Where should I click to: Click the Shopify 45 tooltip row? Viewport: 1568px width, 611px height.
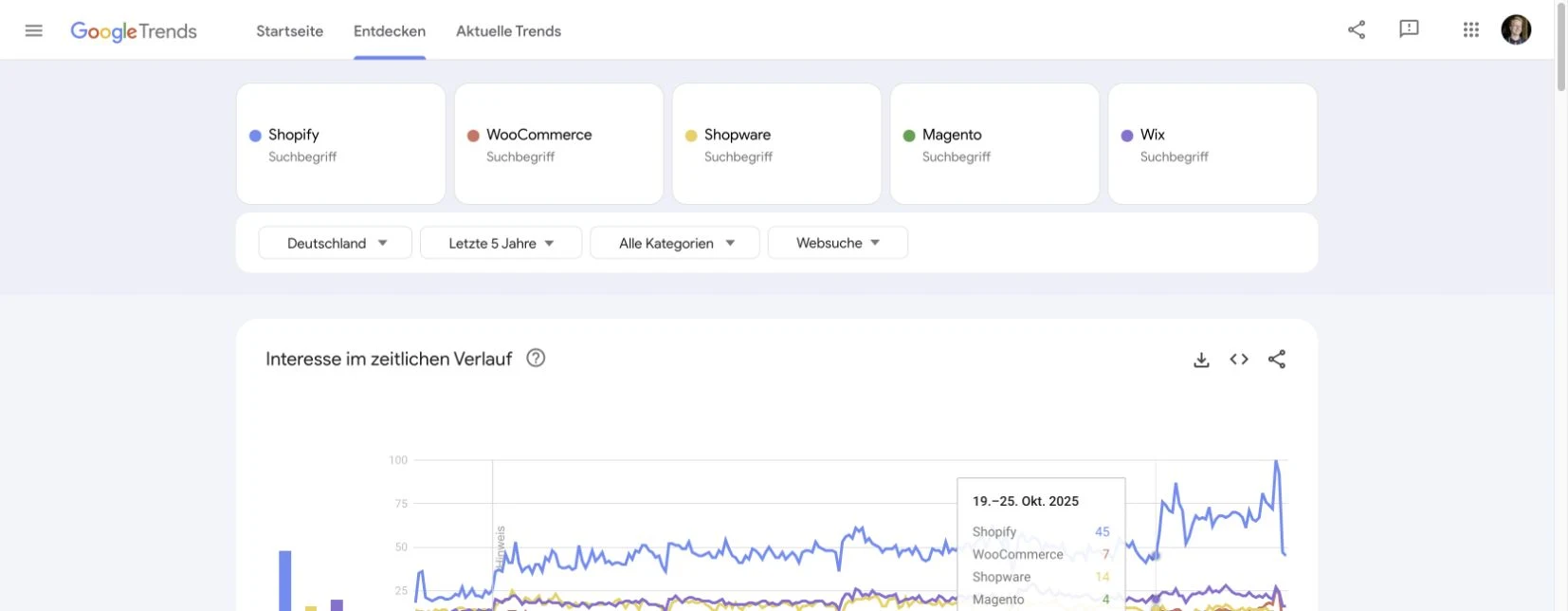(x=1041, y=531)
